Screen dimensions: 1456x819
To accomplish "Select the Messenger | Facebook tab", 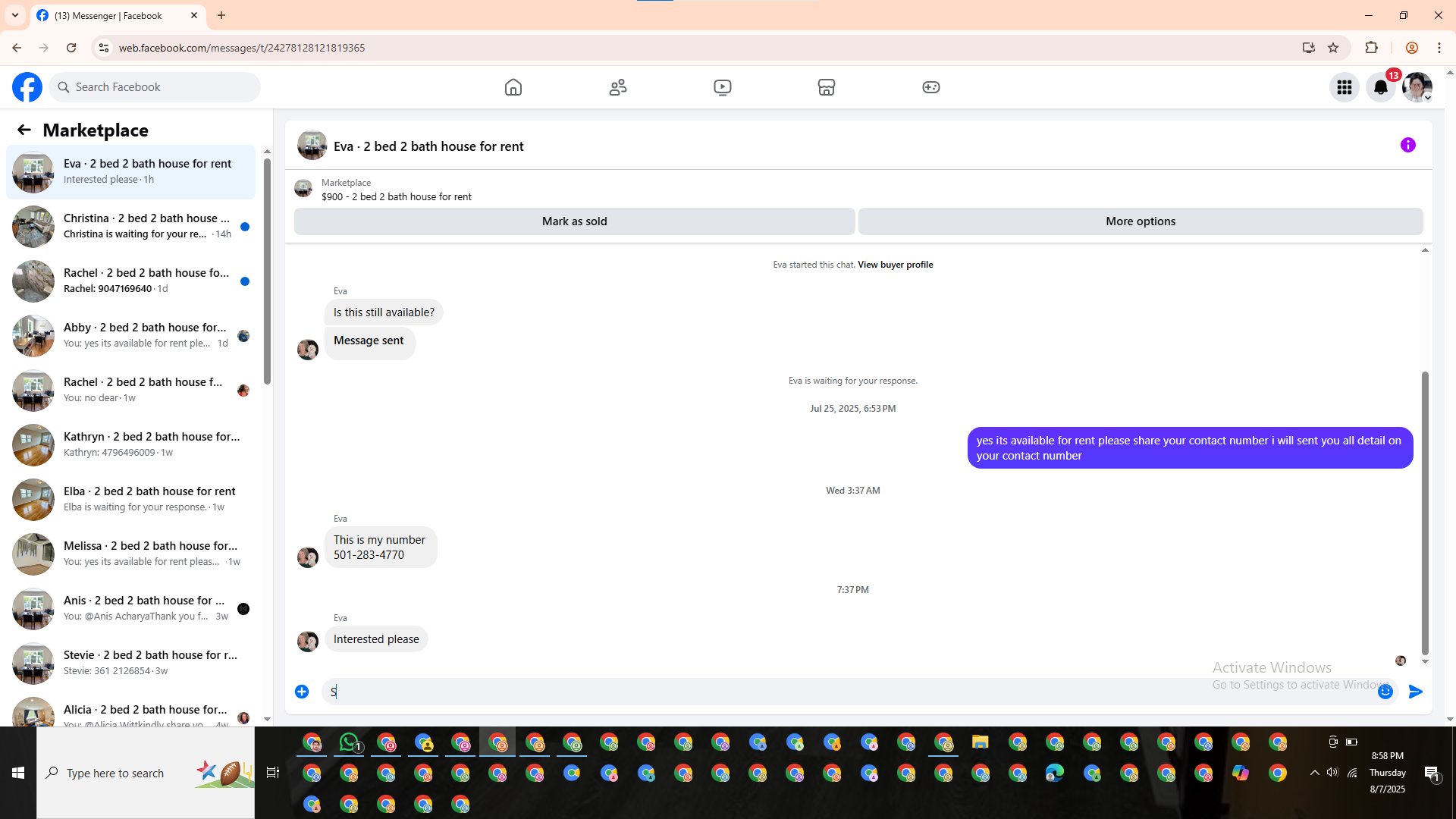I will click(118, 15).
